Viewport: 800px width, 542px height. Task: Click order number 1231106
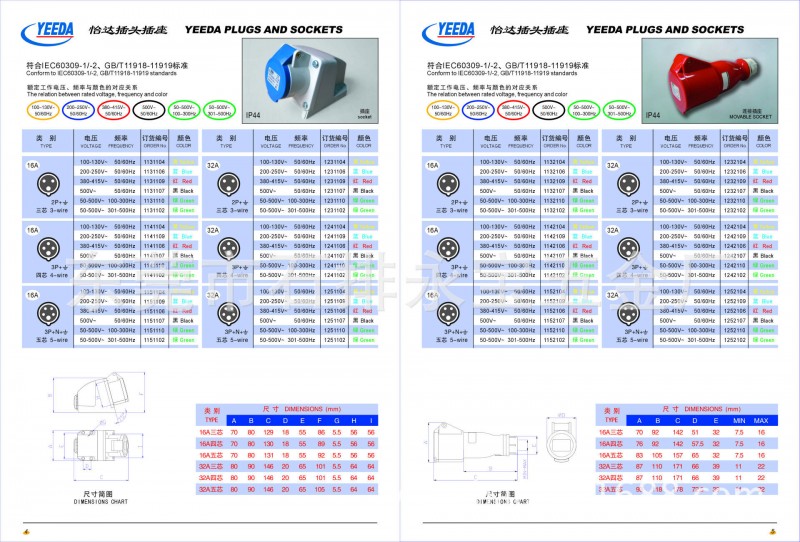tap(335, 171)
